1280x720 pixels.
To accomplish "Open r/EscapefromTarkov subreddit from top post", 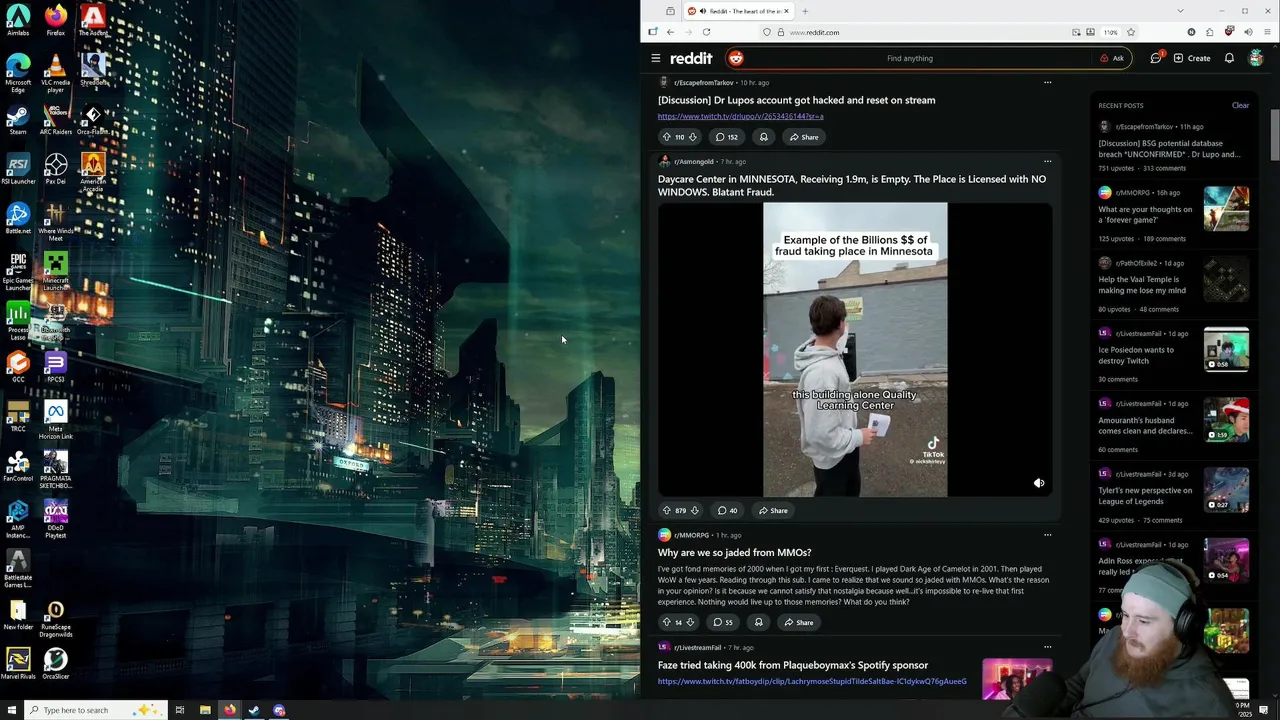I will tap(703, 82).
